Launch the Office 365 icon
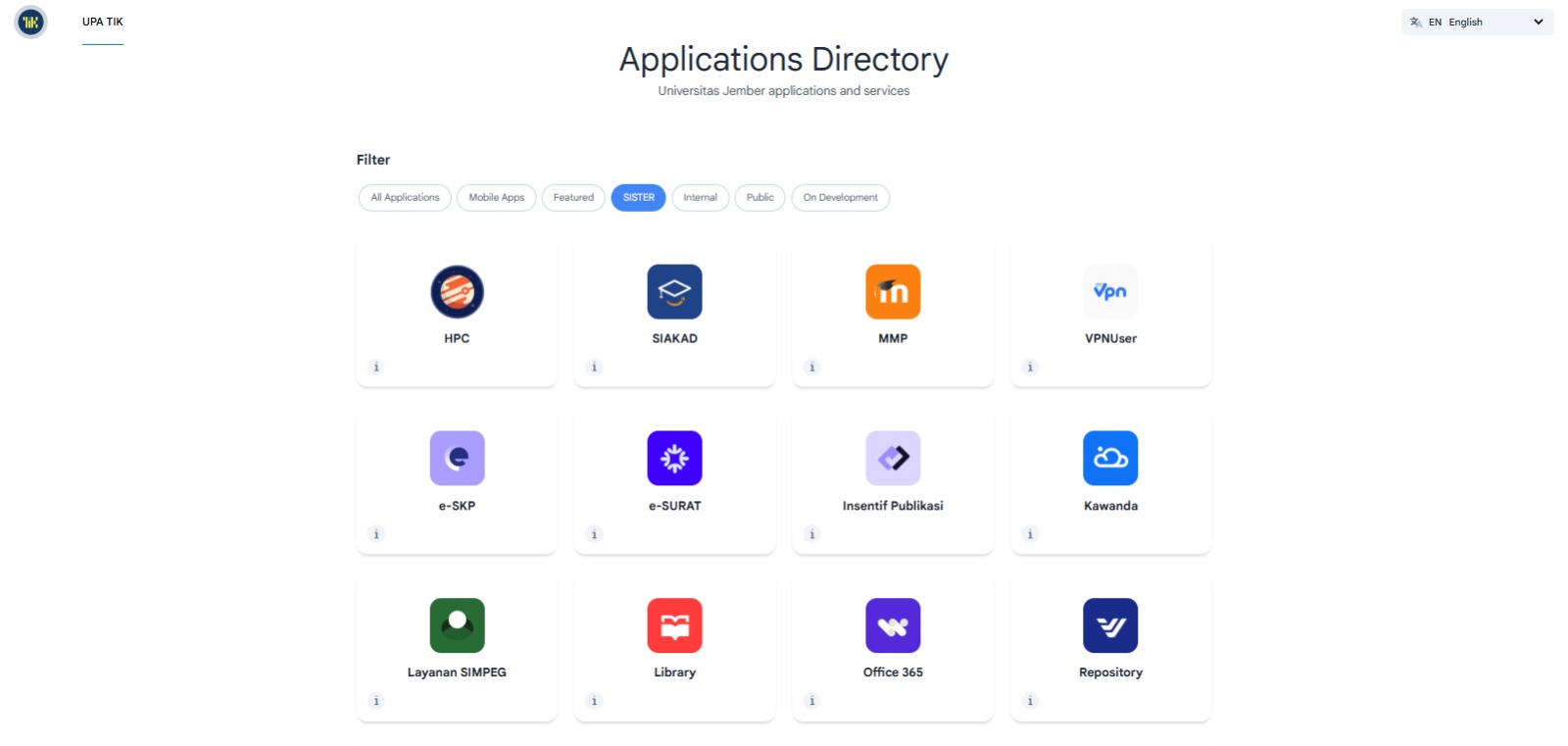The width and height of the screenshot is (1568, 746). [x=893, y=625]
